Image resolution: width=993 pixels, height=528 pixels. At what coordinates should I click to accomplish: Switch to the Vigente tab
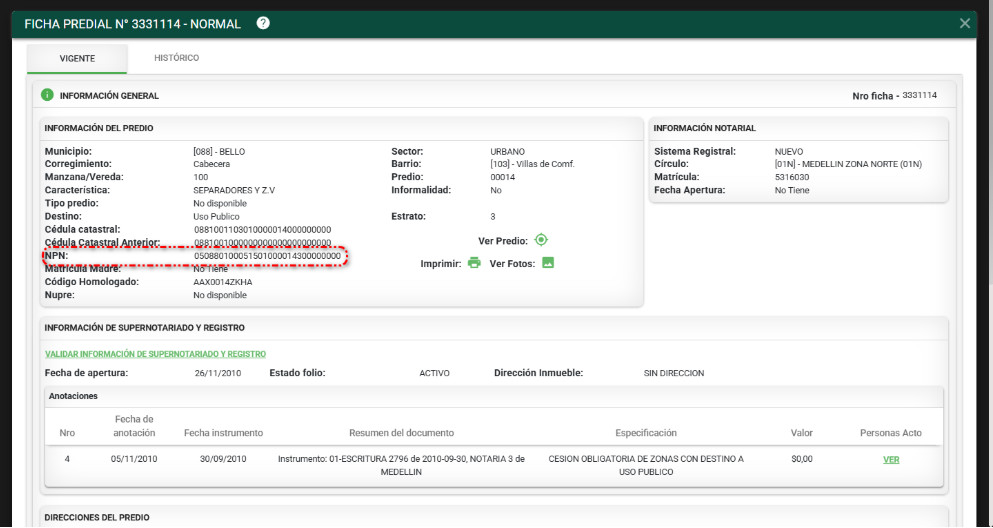tap(77, 59)
